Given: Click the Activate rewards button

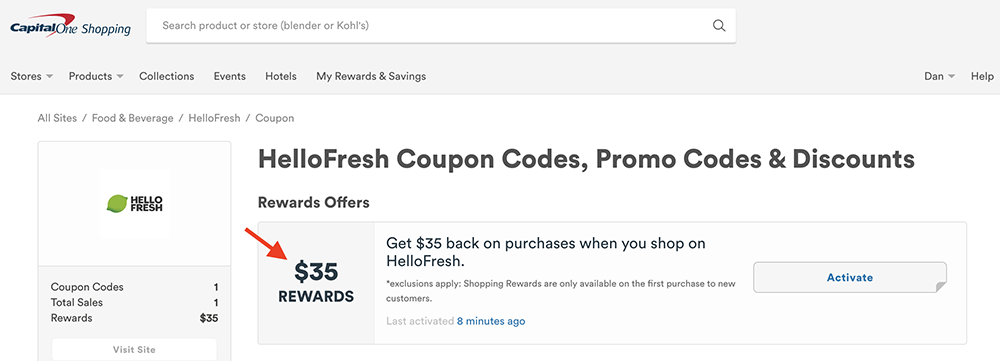Looking at the screenshot, I should click(x=849, y=277).
